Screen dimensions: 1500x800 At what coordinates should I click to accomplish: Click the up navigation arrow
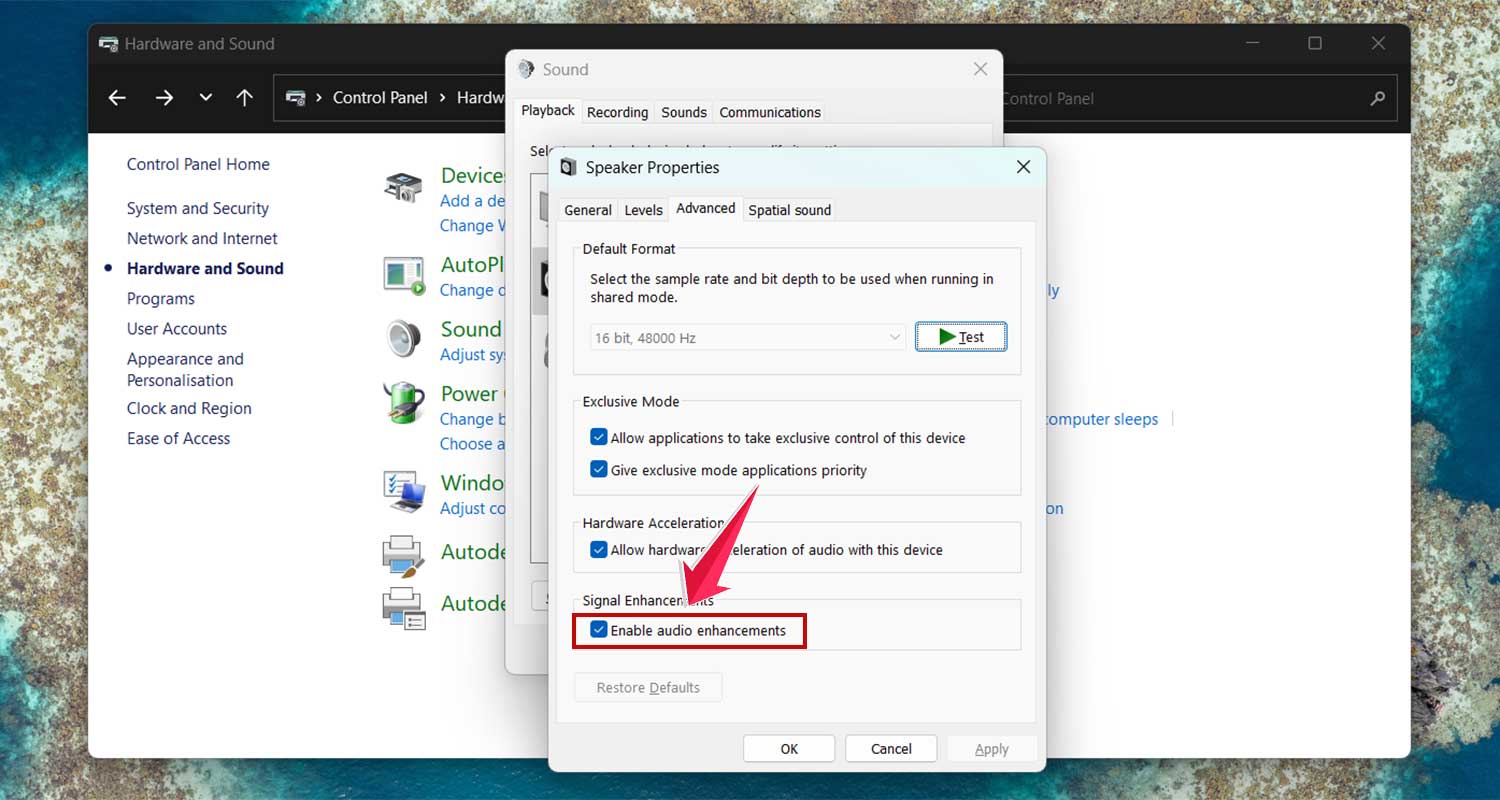click(x=245, y=98)
